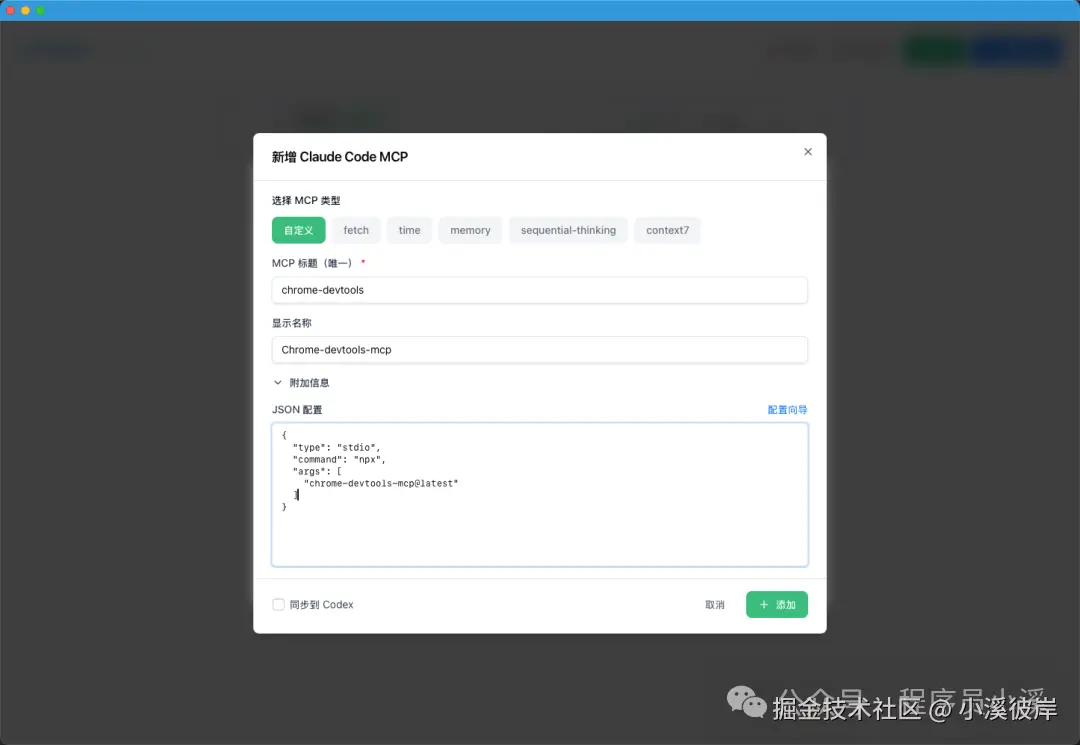This screenshot has width=1080, height=745.
Task: Select the context7 MCP type
Action: [x=667, y=230]
